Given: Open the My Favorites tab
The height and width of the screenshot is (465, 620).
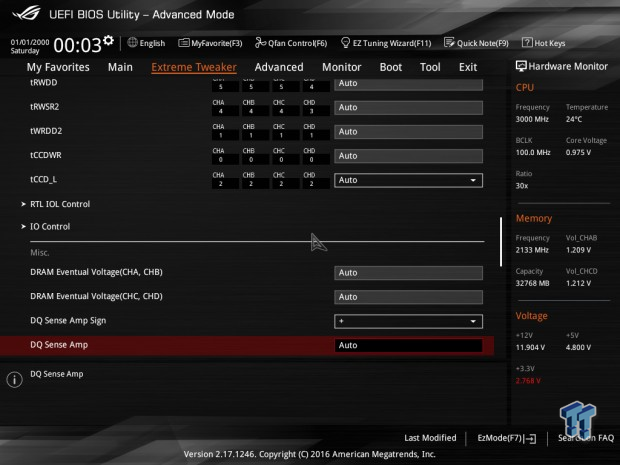Looking at the screenshot, I should 58,67.
